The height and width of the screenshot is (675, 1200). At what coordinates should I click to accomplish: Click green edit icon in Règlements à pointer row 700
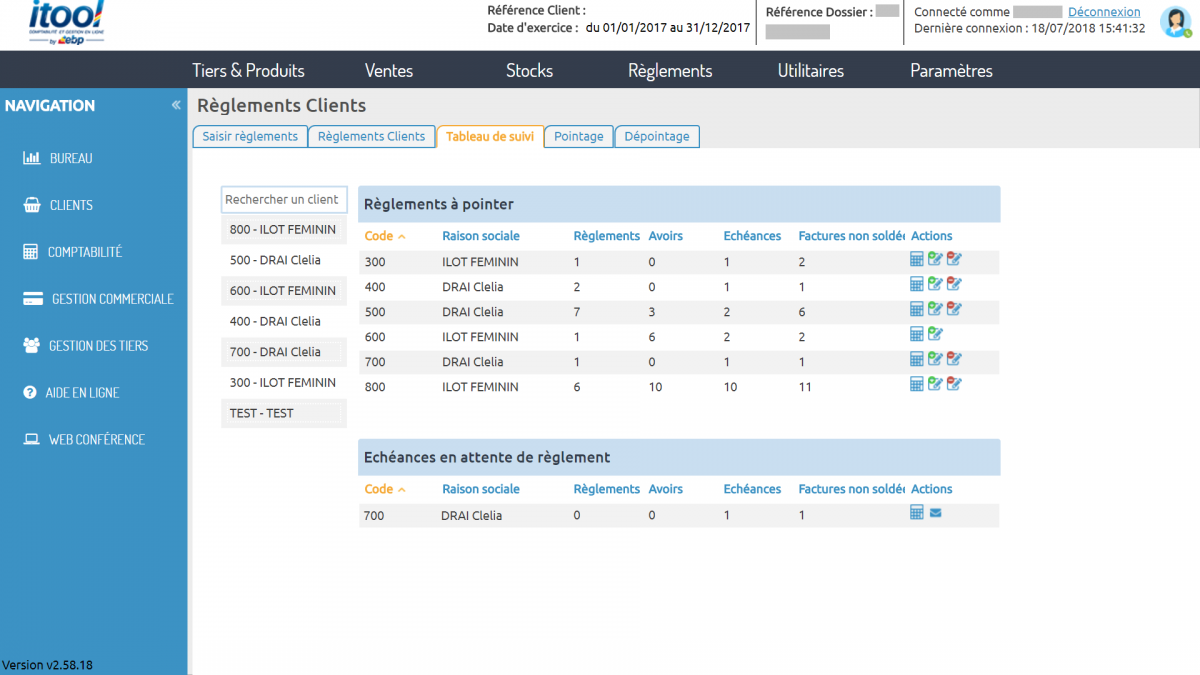pyautogui.click(x=935, y=359)
